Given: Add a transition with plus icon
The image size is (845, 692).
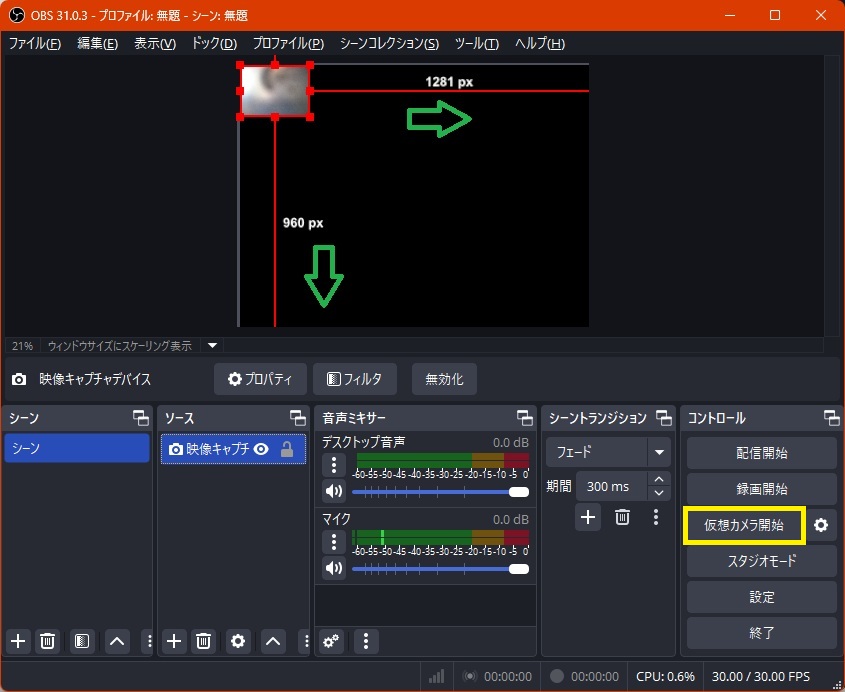Looking at the screenshot, I should tap(588, 517).
